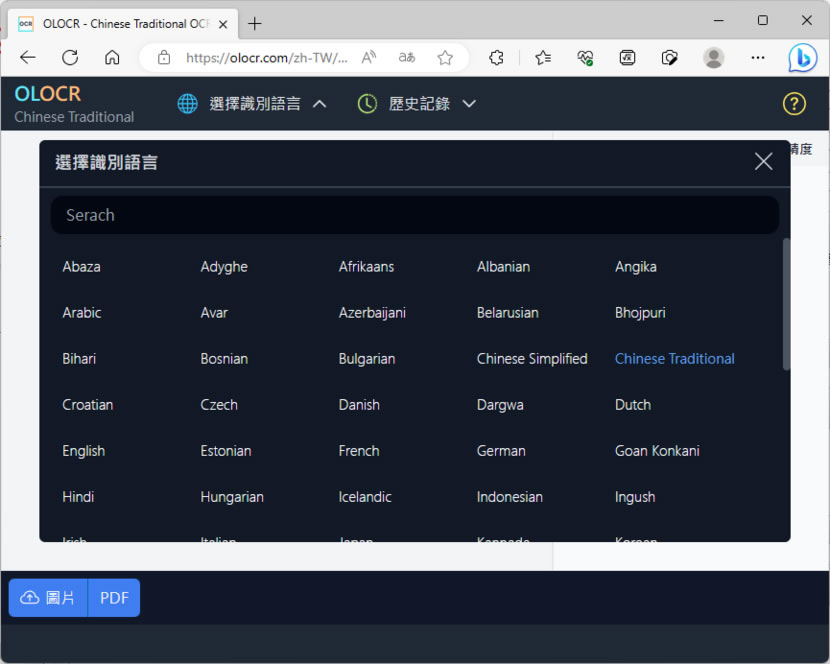Open a new browser tab
This screenshot has height=664, width=830.
point(255,23)
